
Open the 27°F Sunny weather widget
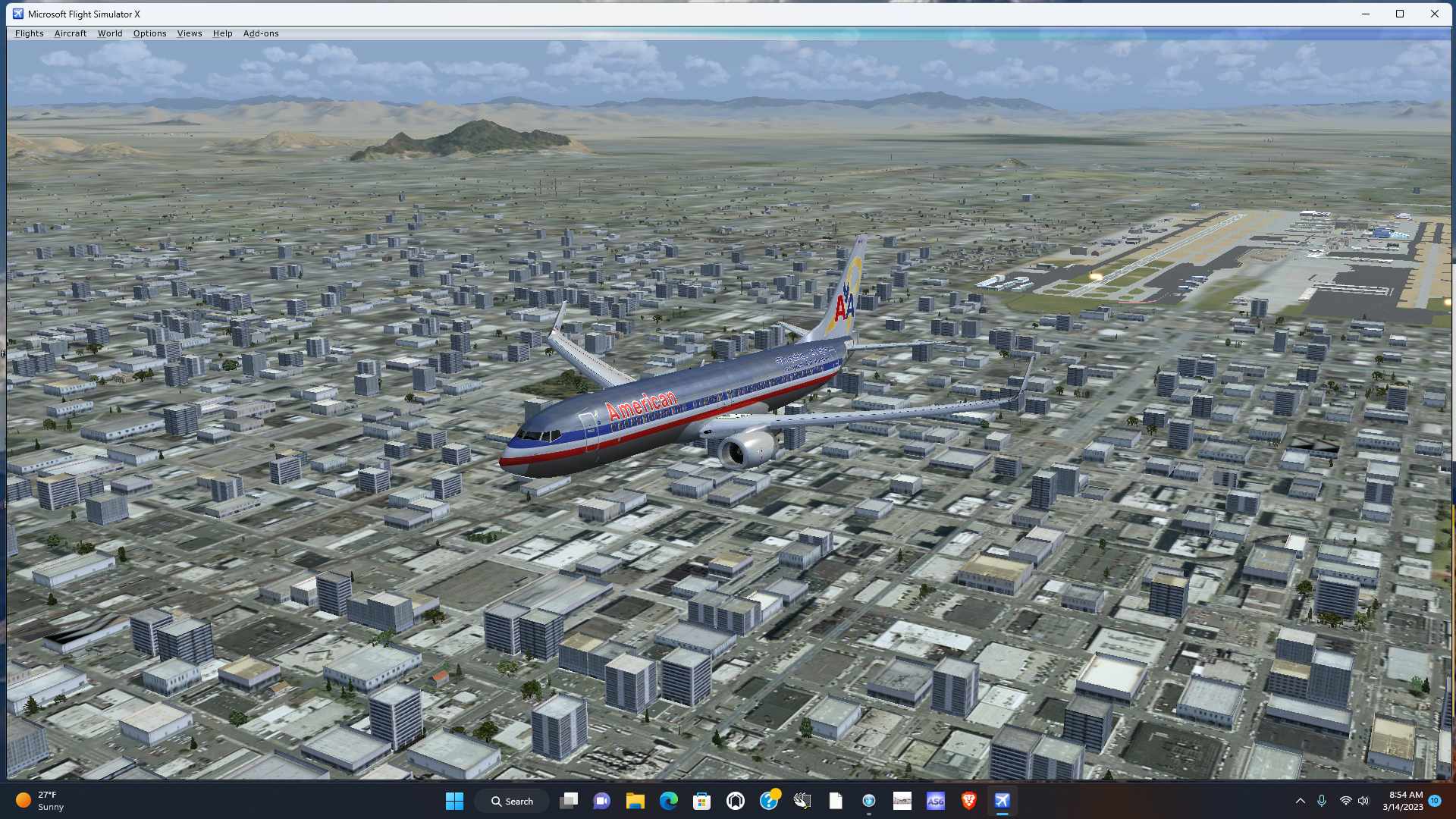[x=42, y=801]
